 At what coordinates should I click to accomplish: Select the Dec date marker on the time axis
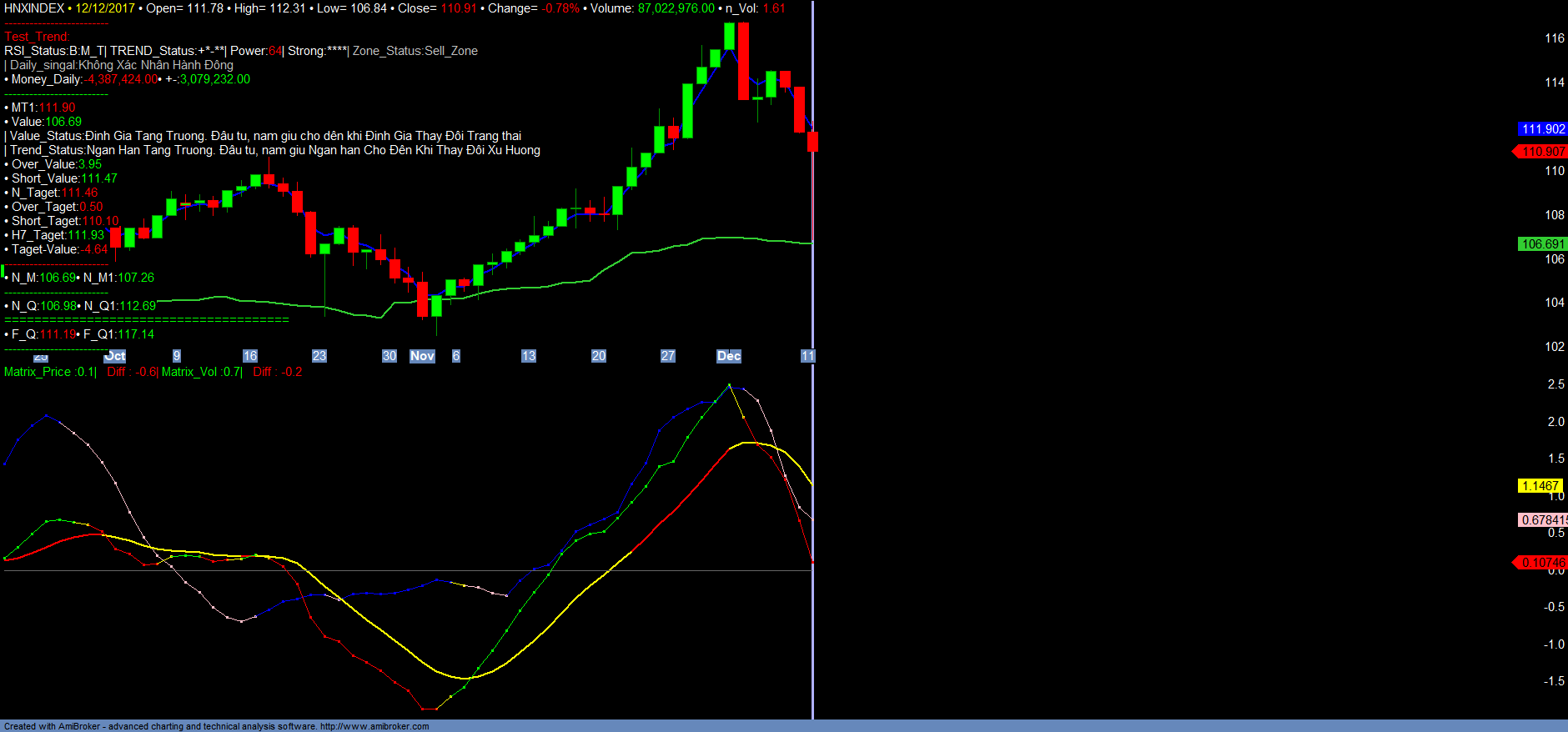click(728, 356)
